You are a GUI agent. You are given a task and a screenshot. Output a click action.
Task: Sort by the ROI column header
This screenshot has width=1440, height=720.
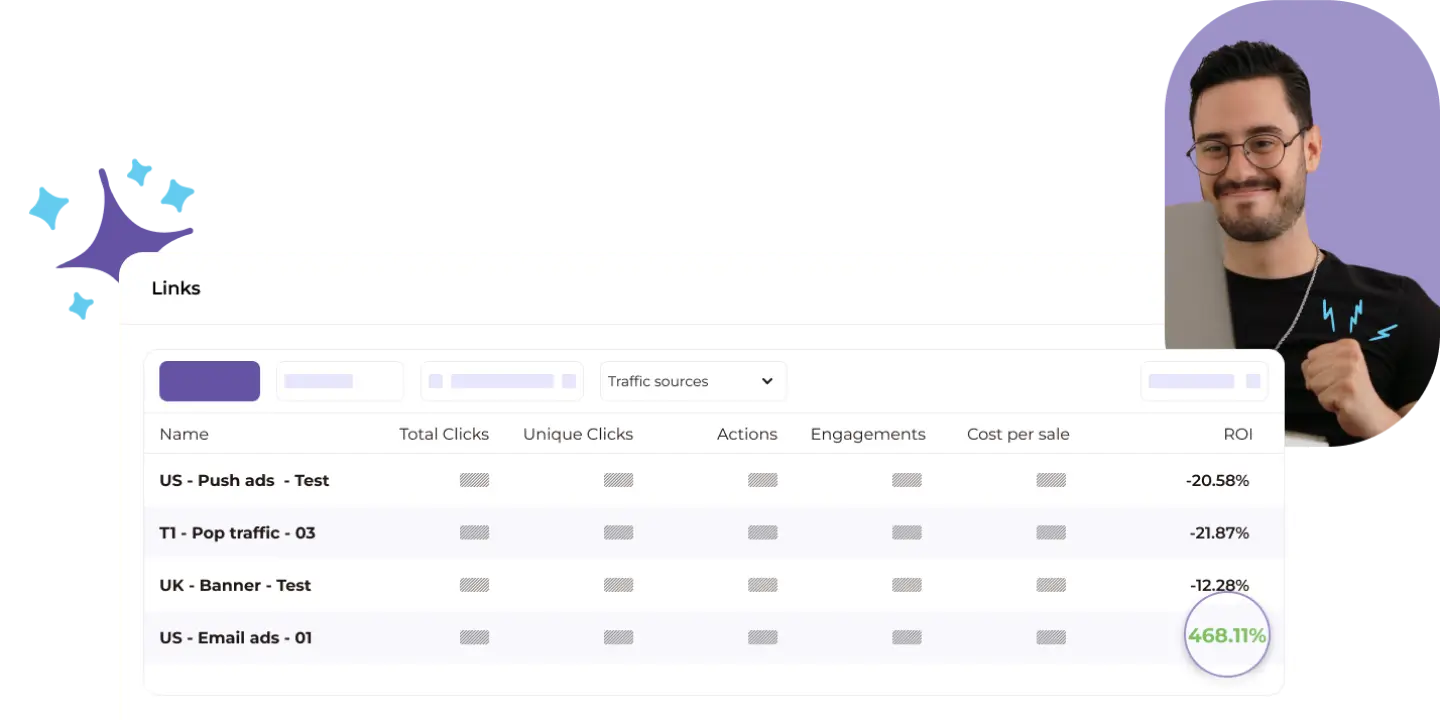[x=1237, y=434]
